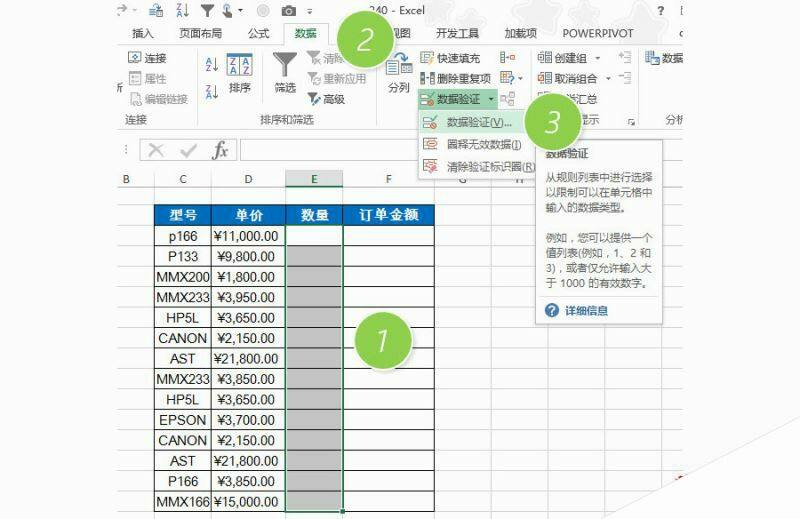Image resolution: width=800 pixels, height=519 pixels.
Task: Select the 数据 ribbon tab
Action: coord(306,33)
